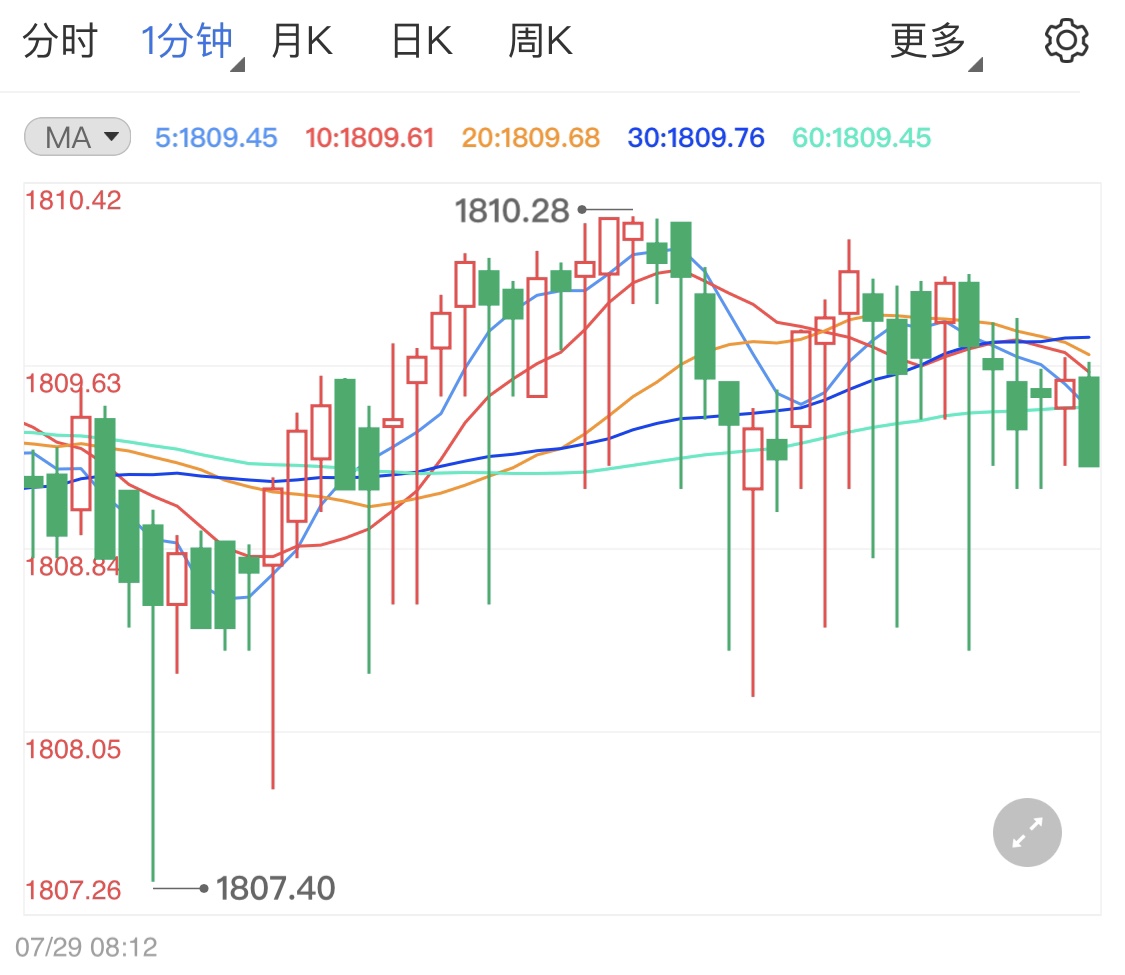The height and width of the screenshot is (975, 1125).
Task: Click the 1810.28 high price label
Action: [x=512, y=211]
